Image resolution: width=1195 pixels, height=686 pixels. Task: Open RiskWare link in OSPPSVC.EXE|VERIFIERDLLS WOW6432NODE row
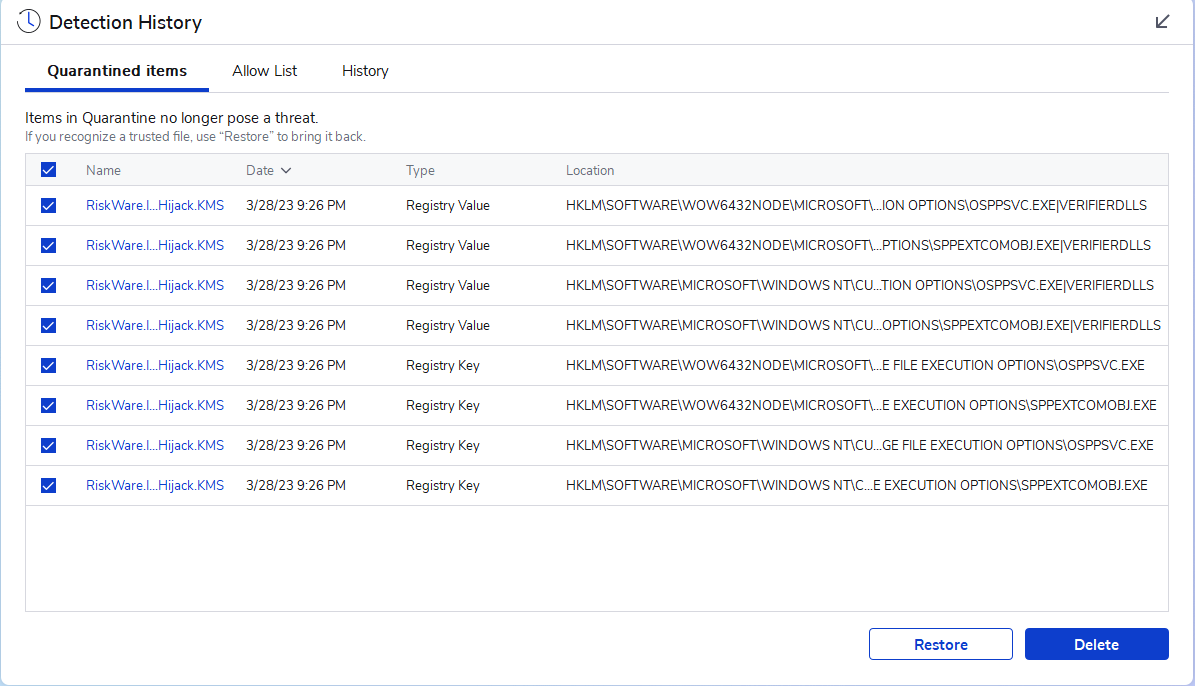pos(155,206)
